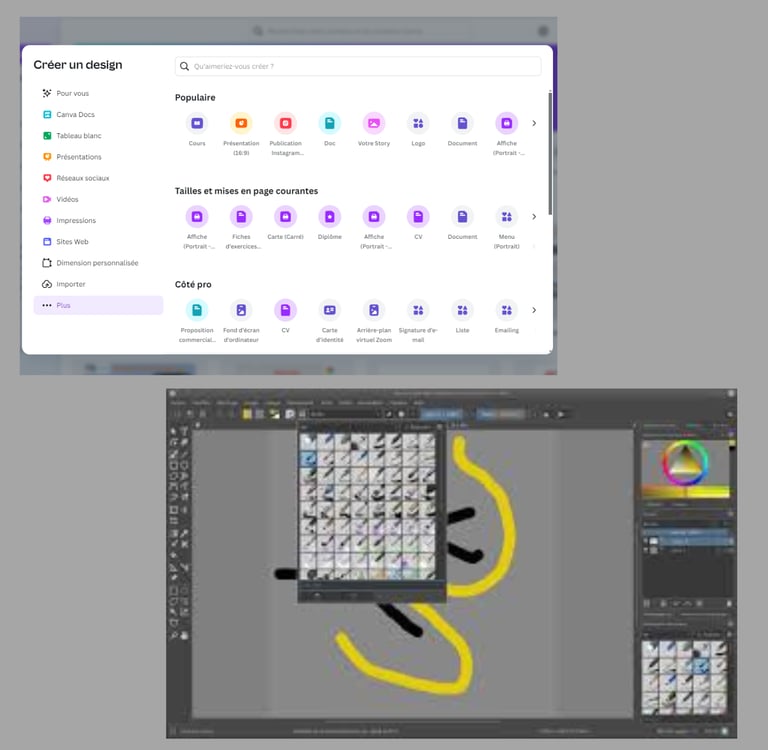Open the Impressions category

click(x=98, y=220)
